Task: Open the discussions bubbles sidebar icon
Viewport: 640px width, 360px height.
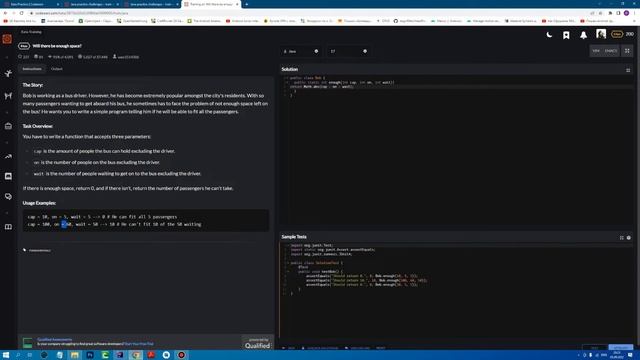Action: 8,196
